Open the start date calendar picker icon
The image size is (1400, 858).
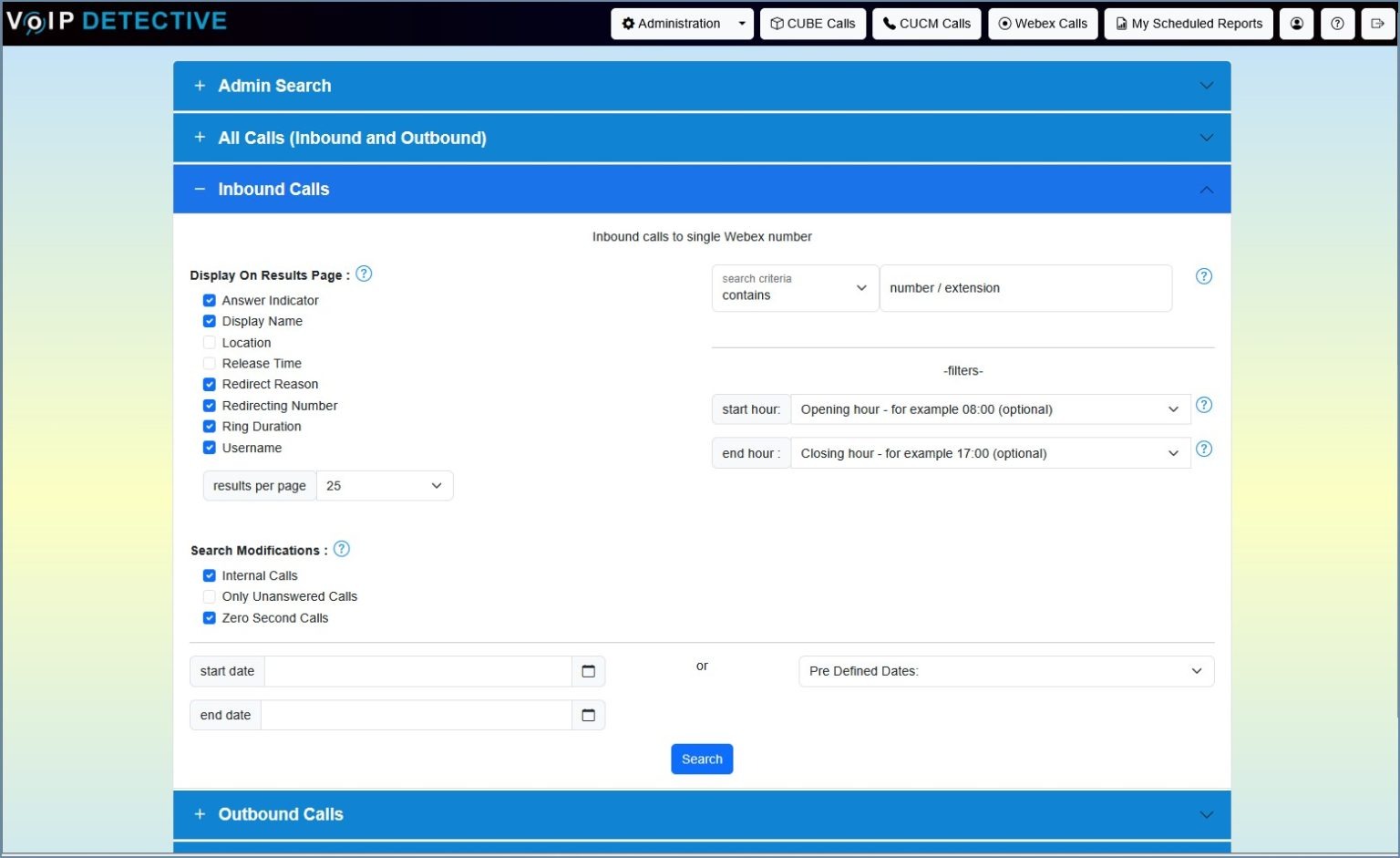(588, 671)
